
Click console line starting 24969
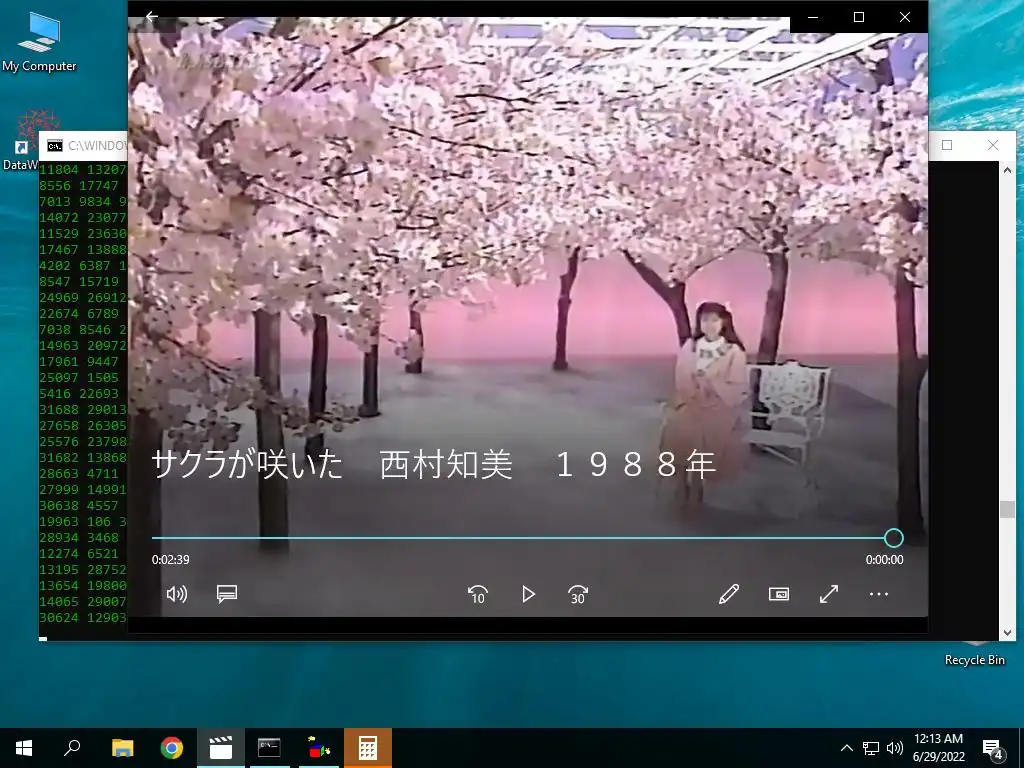(x=83, y=298)
